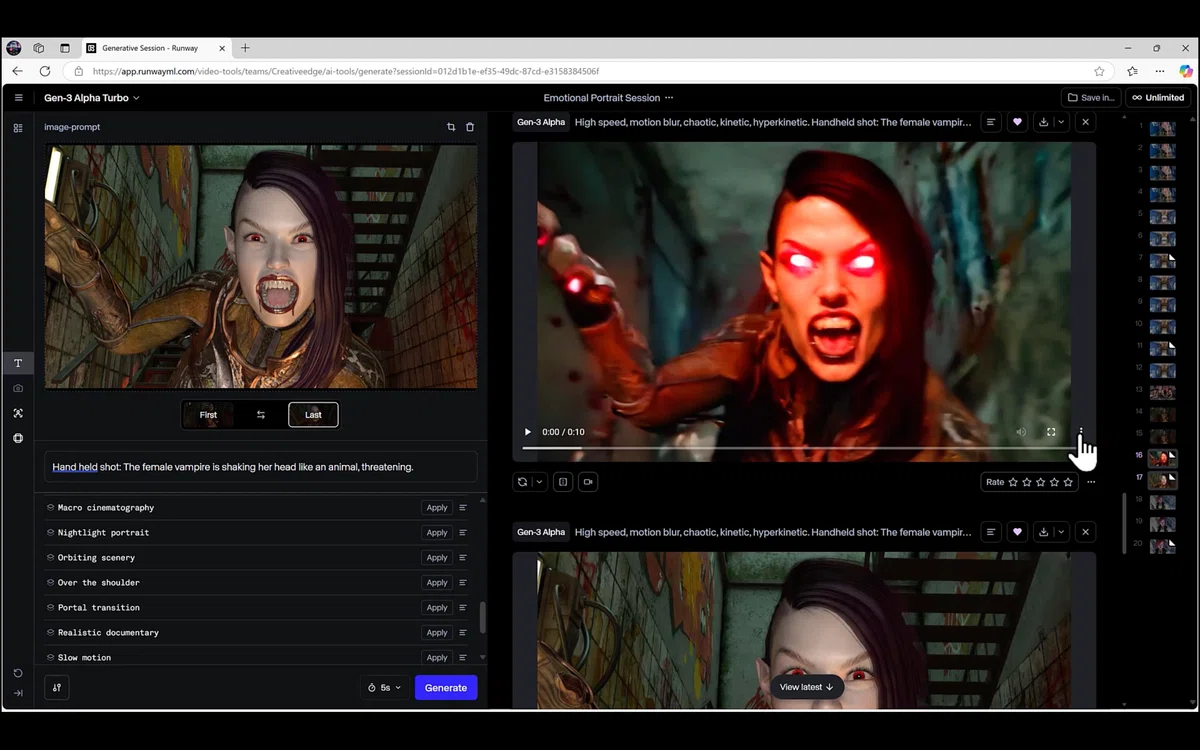
Task: Collapse the sidebar with arrow icon
Action: coord(18,693)
